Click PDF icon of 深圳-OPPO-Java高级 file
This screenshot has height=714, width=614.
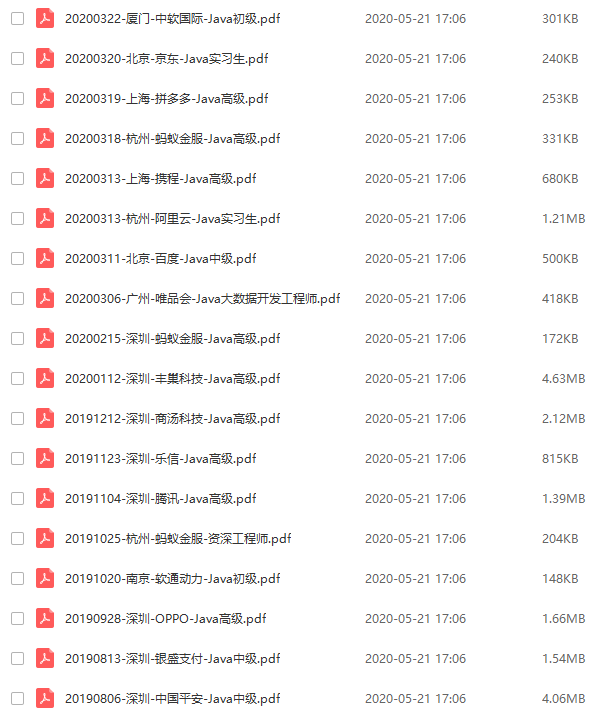45,618
